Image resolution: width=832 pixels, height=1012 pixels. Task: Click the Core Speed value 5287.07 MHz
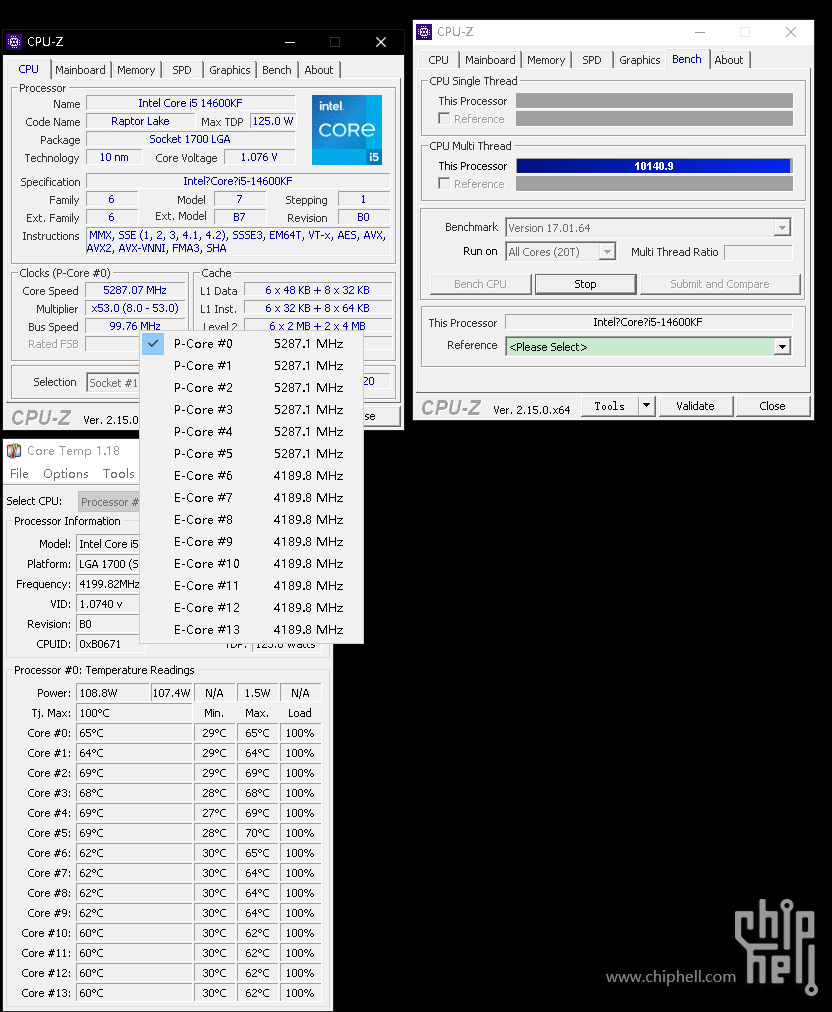tap(135, 290)
